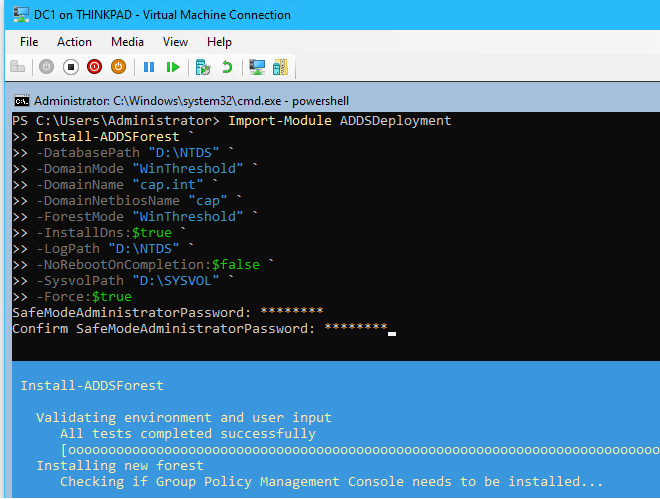Click 'Validating environment and user input' text
The width and height of the screenshot is (660, 499).
coord(184,418)
